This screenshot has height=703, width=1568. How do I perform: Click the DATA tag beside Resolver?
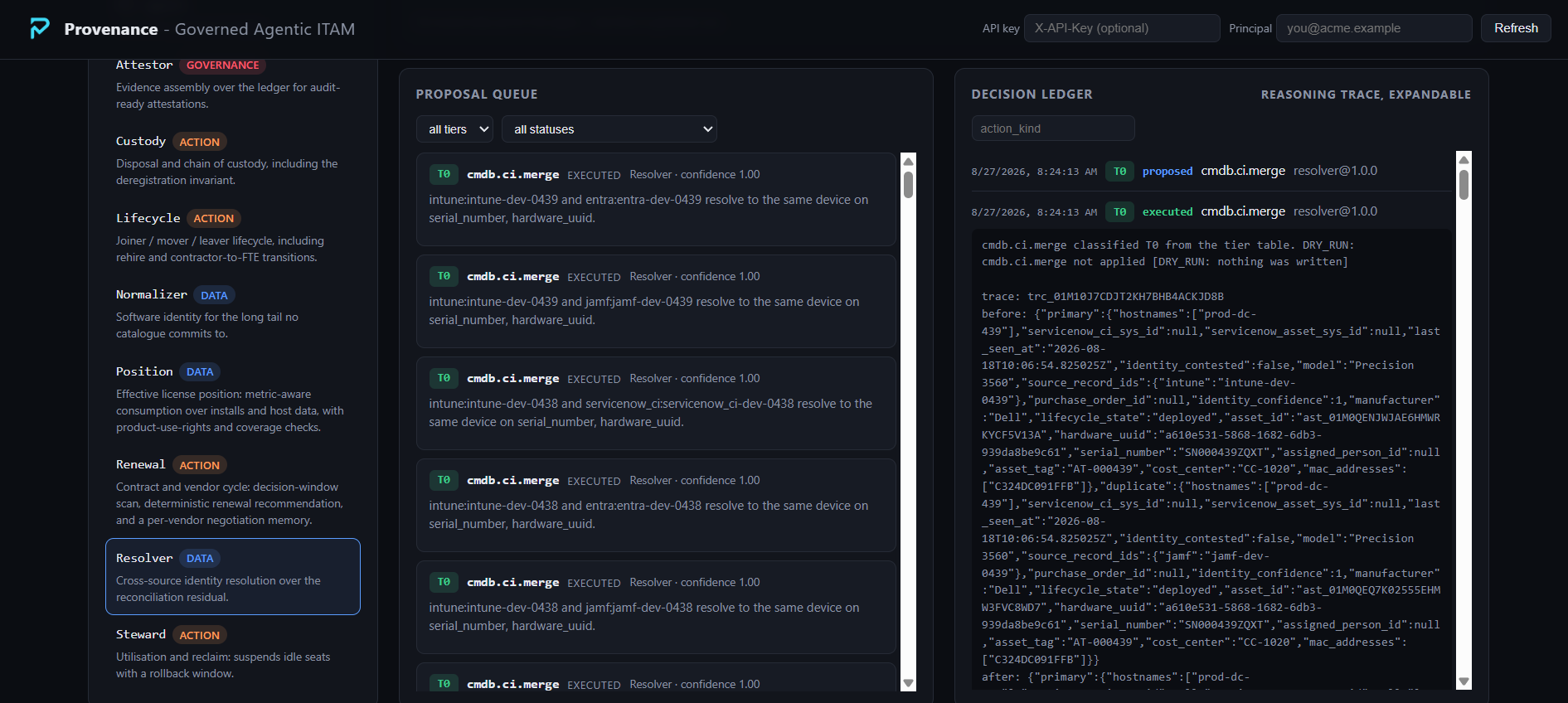(x=200, y=559)
